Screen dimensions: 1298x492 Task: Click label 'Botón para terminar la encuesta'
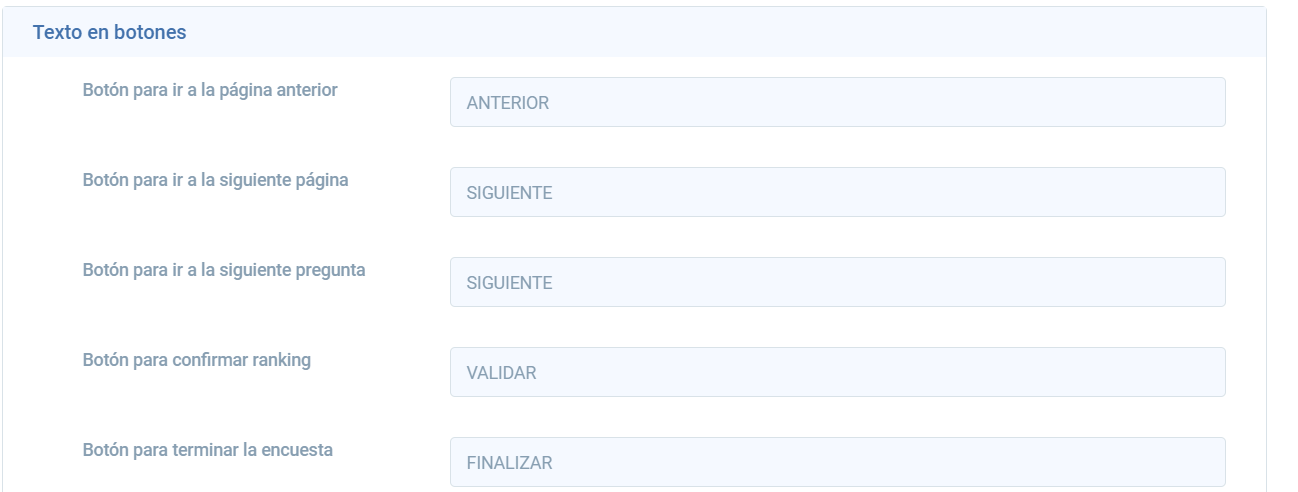click(207, 450)
